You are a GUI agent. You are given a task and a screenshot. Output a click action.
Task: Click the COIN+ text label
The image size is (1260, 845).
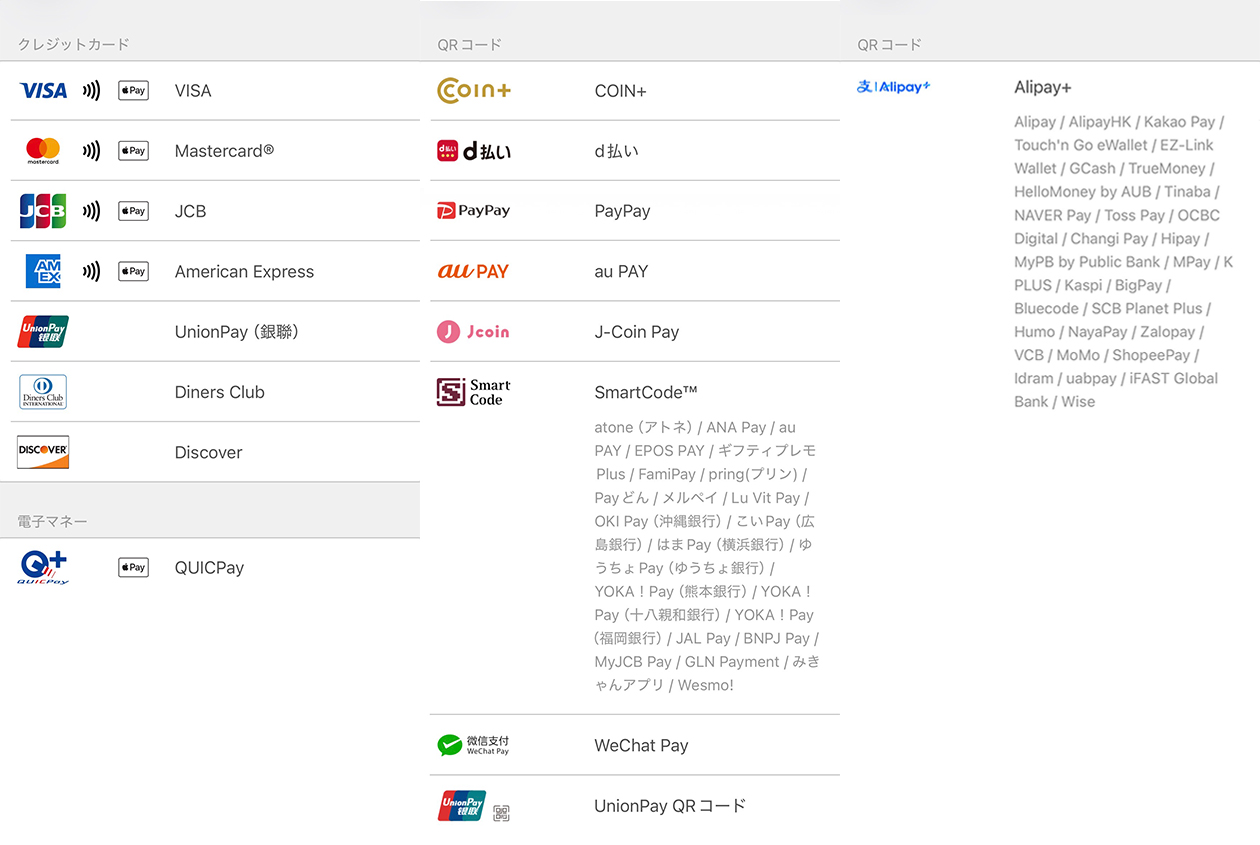[621, 91]
